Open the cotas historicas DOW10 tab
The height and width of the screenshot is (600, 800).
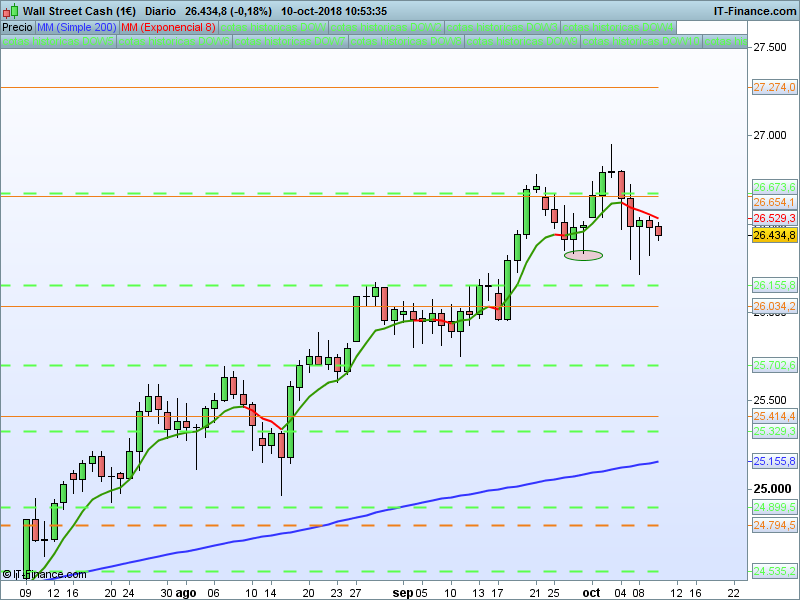pos(641,41)
